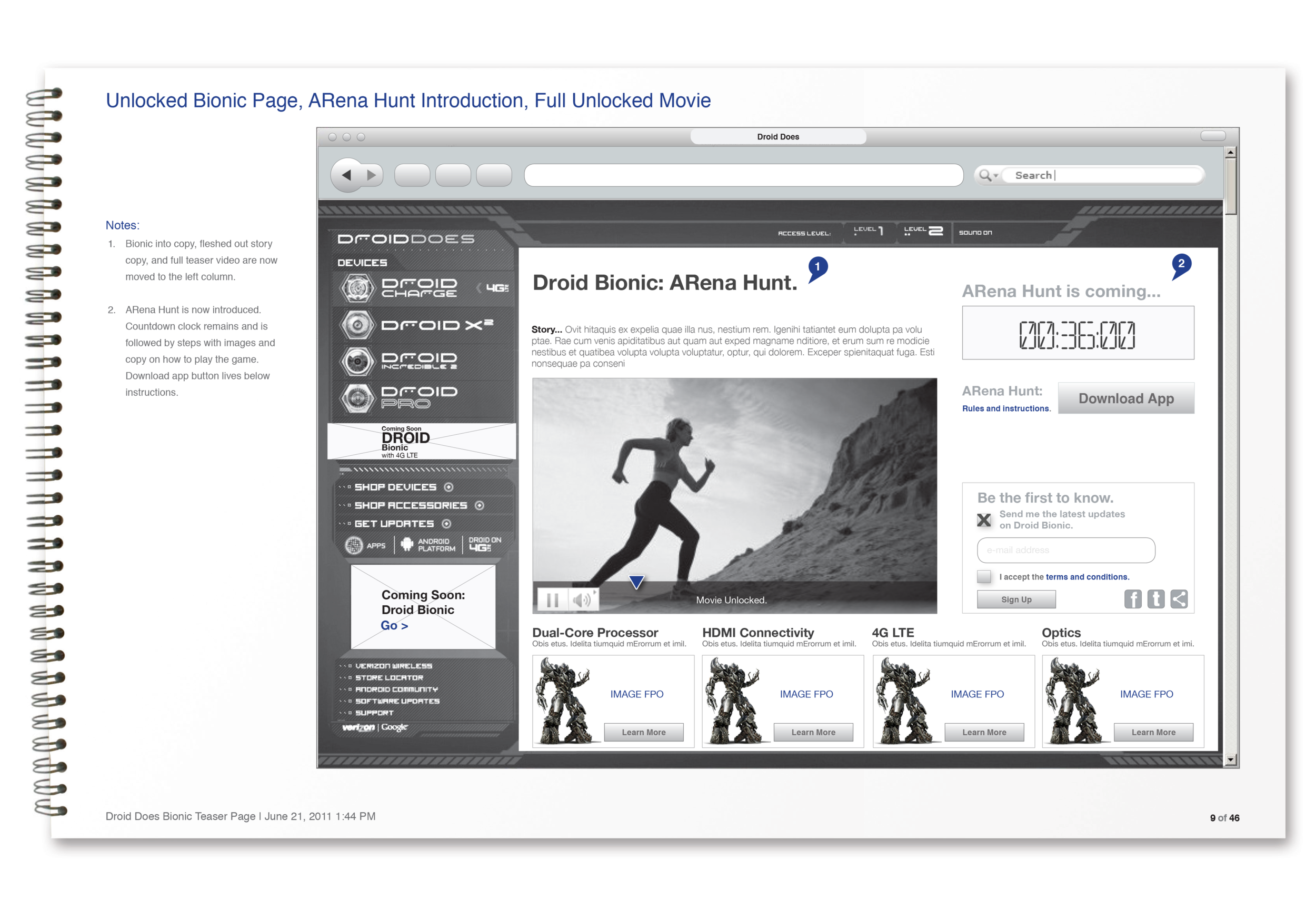Select Droid Charge in devices list
This screenshot has width=1316, height=900.
click(424, 288)
